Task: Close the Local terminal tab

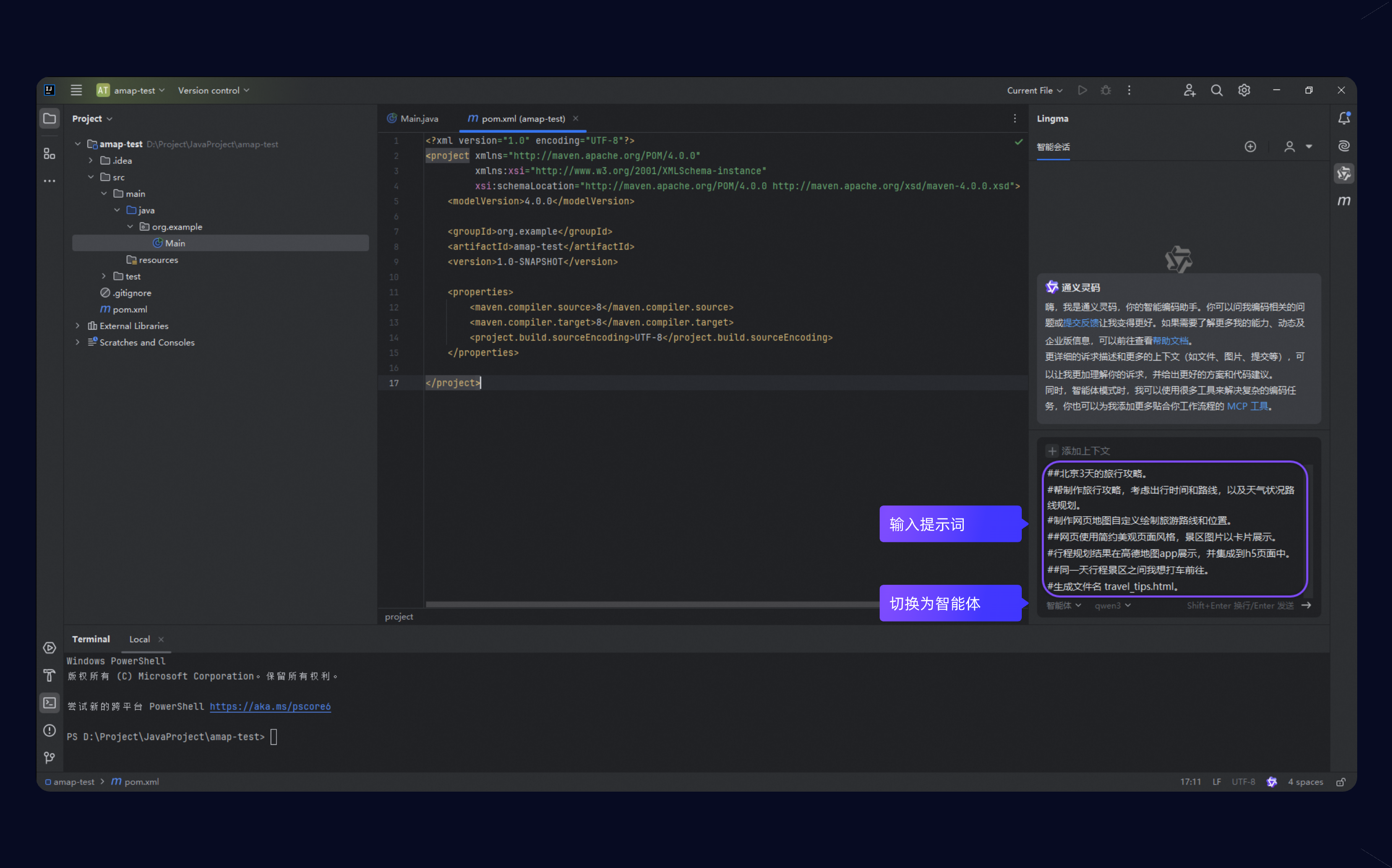Action: tap(161, 639)
